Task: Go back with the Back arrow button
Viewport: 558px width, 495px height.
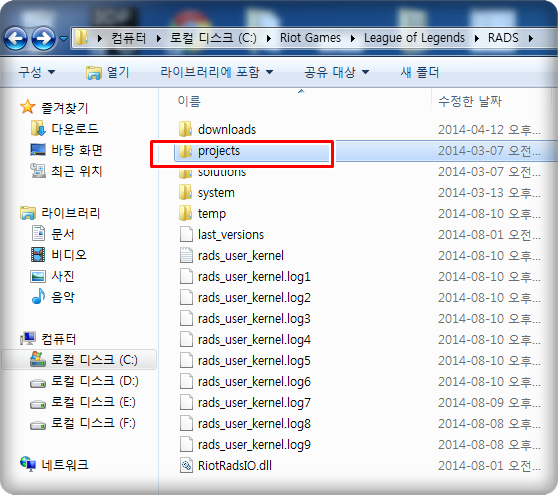Action: click(x=15, y=38)
